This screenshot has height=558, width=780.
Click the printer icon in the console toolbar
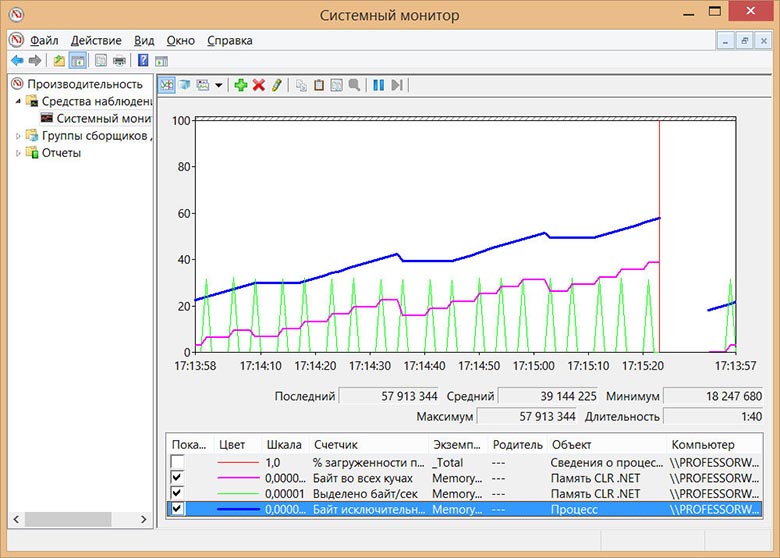[119, 61]
